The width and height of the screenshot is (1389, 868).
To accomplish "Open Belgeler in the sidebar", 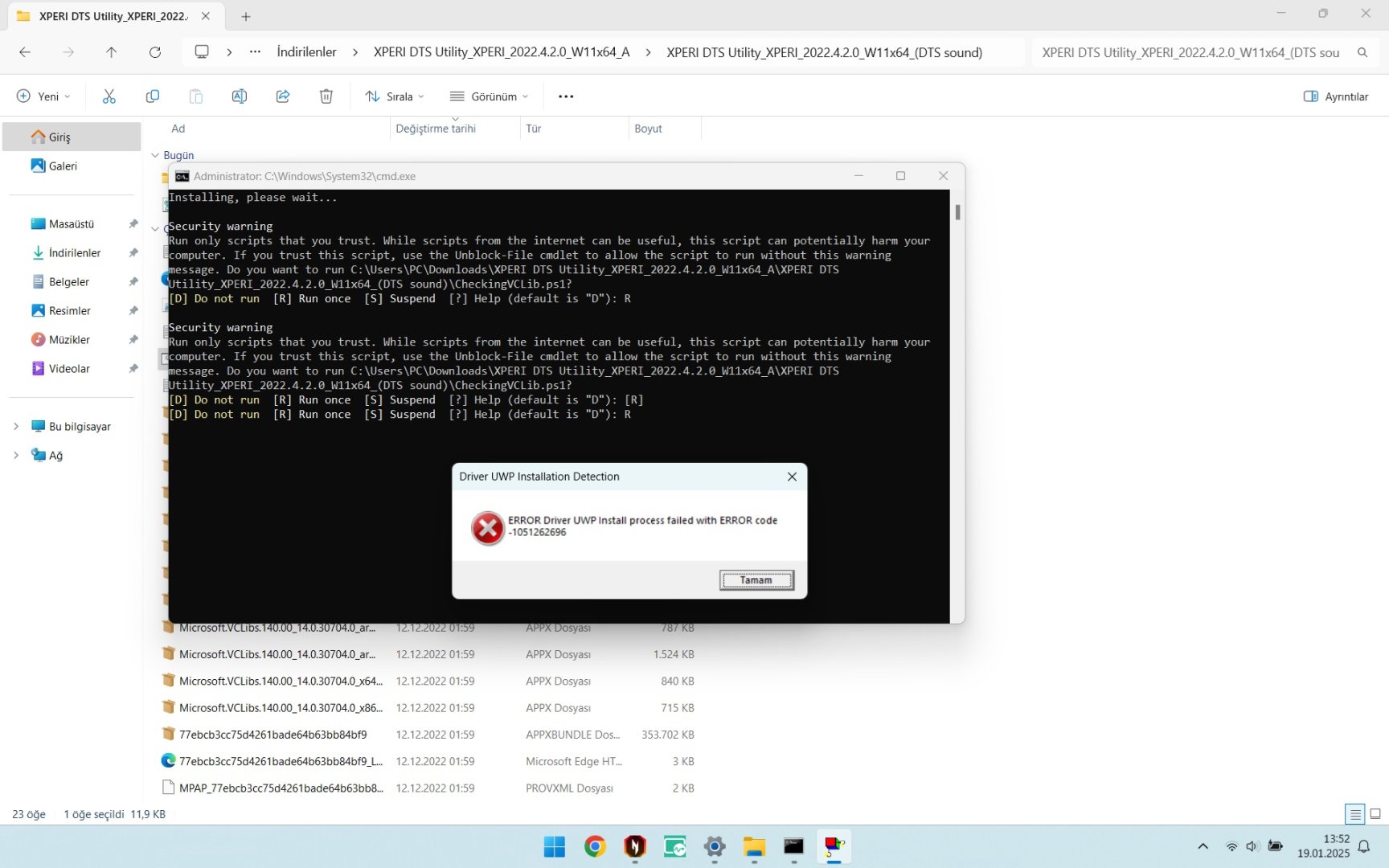I will pyautogui.click(x=72, y=281).
